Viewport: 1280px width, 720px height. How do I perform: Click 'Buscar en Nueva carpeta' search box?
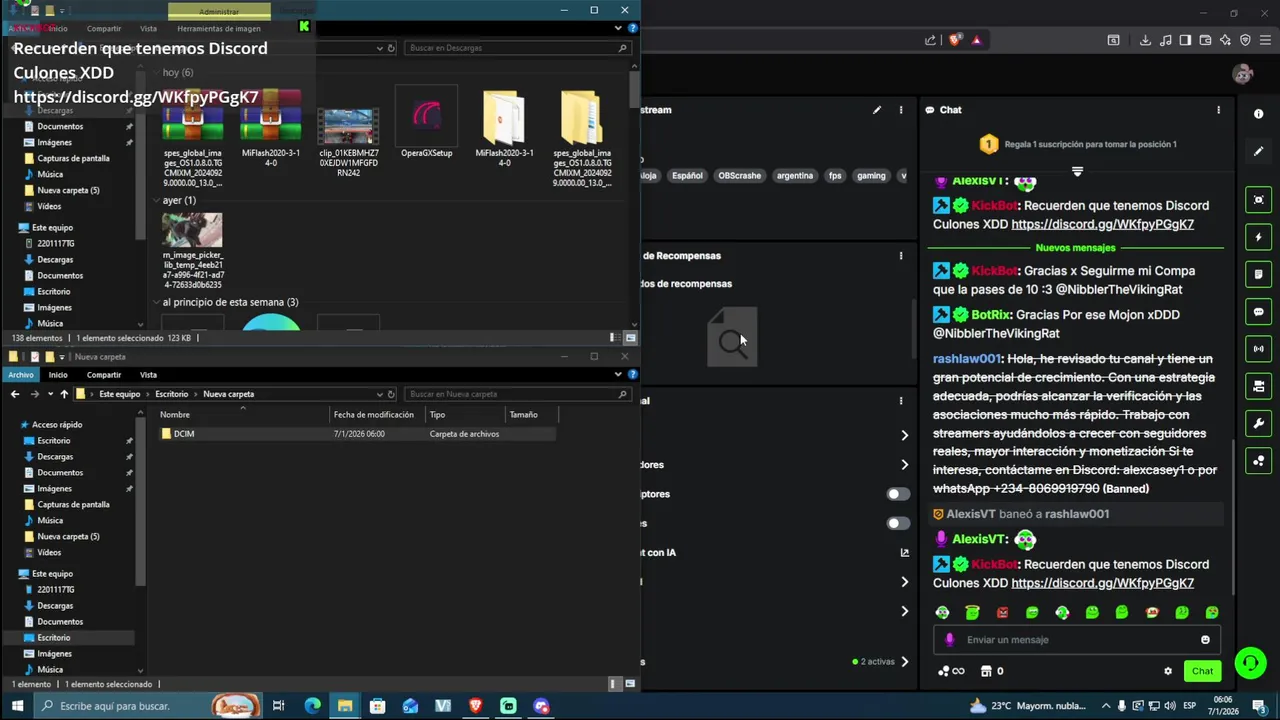tap(517, 394)
